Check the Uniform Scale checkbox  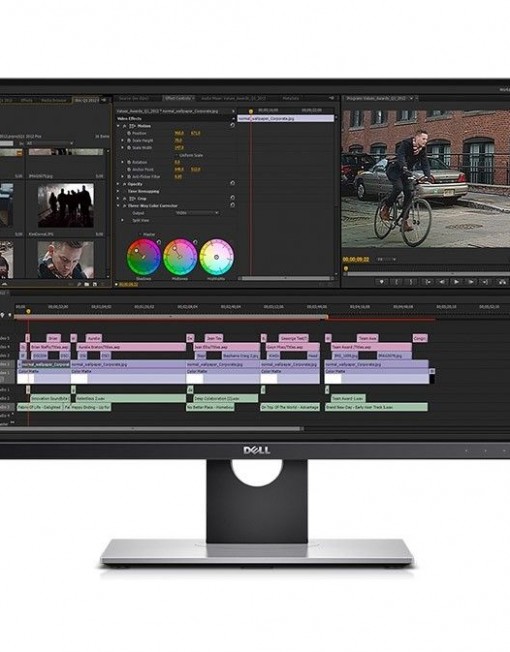[x=176, y=155]
